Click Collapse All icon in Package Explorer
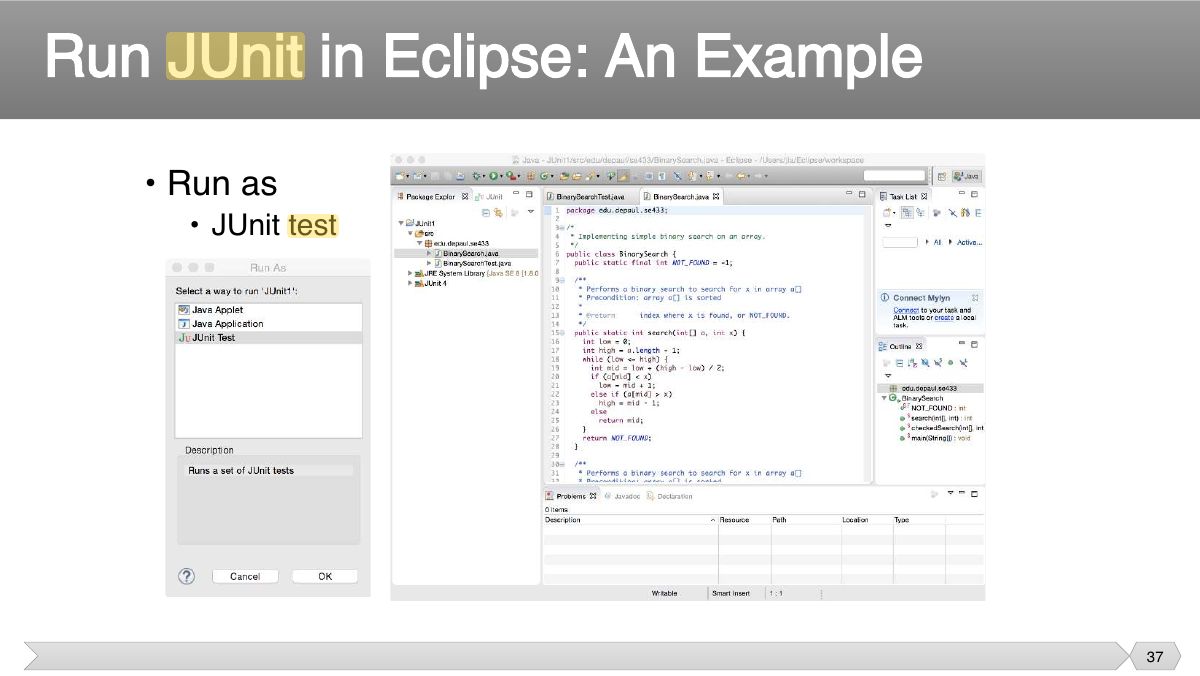This screenshot has height=676, width=1200. tap(486, 212)
